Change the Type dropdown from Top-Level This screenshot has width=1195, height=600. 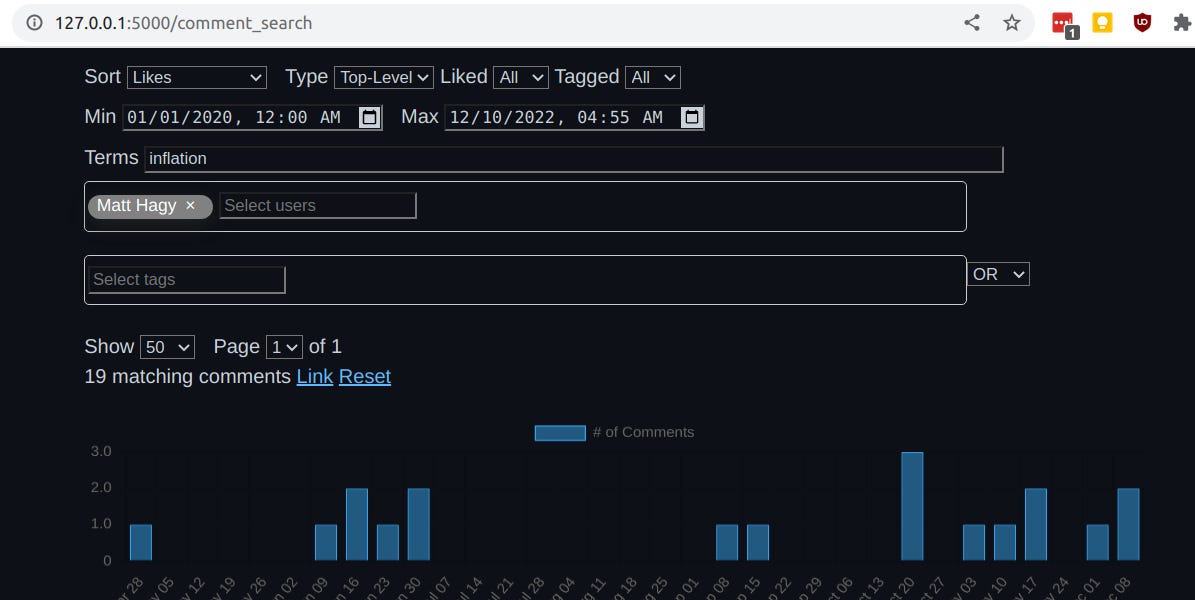tap(383, 77)
